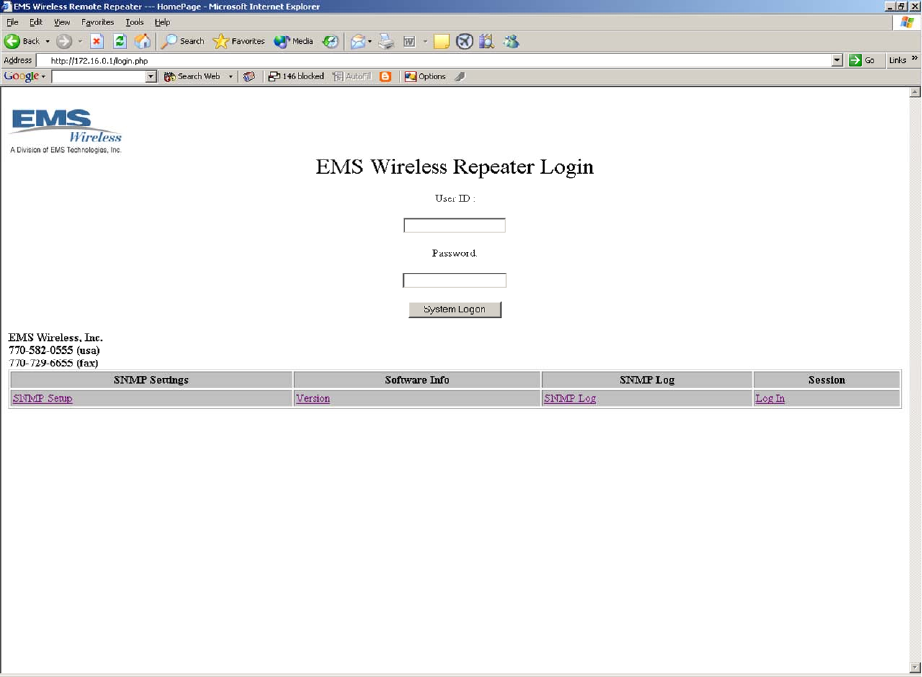Click the Edit with Word icon
The height and width of the screenshot is (677, 922).
tap(409, 41)
